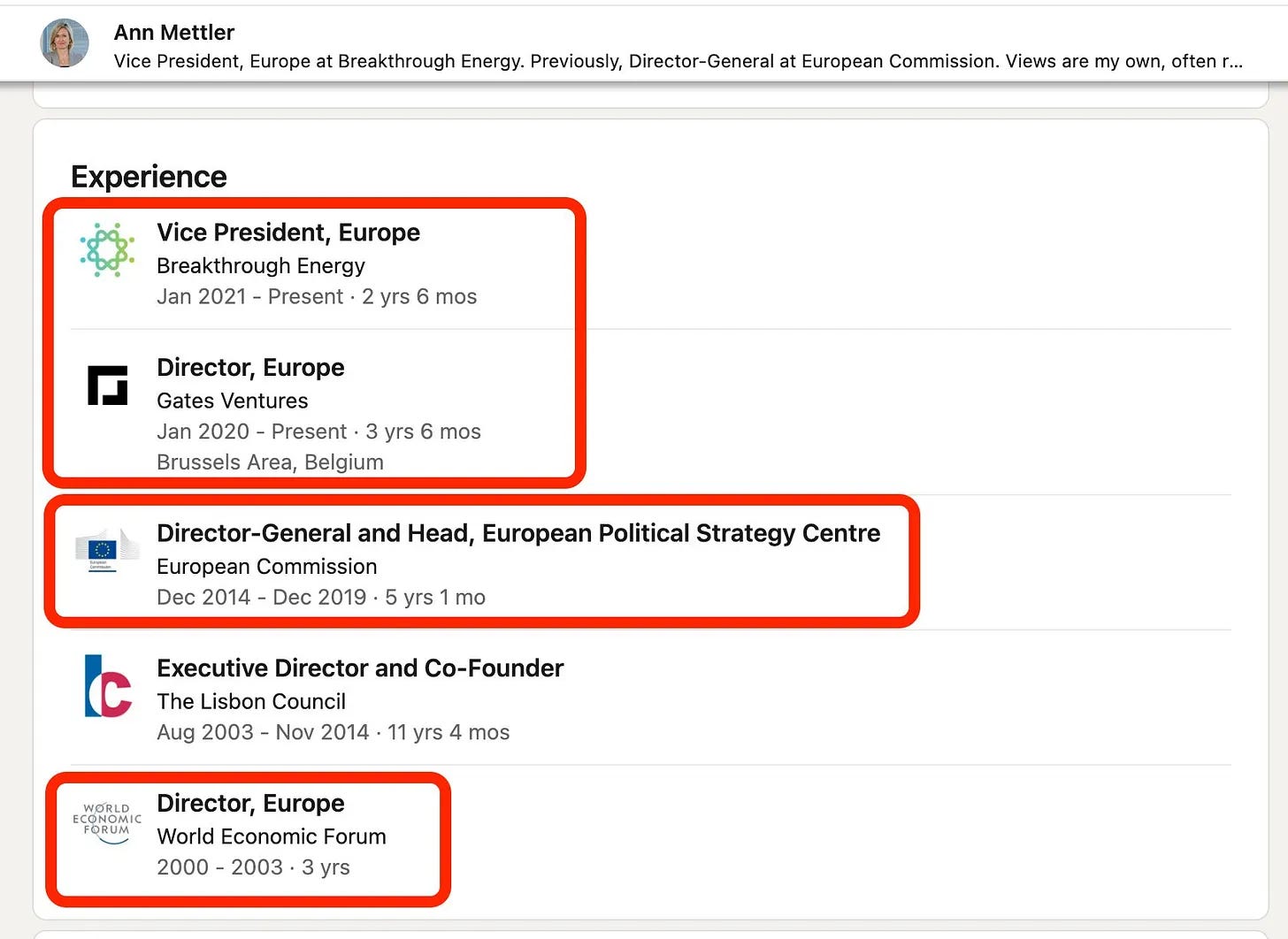Open the World Economic Forum logo
1288x939 pixels.
[107, 822]
